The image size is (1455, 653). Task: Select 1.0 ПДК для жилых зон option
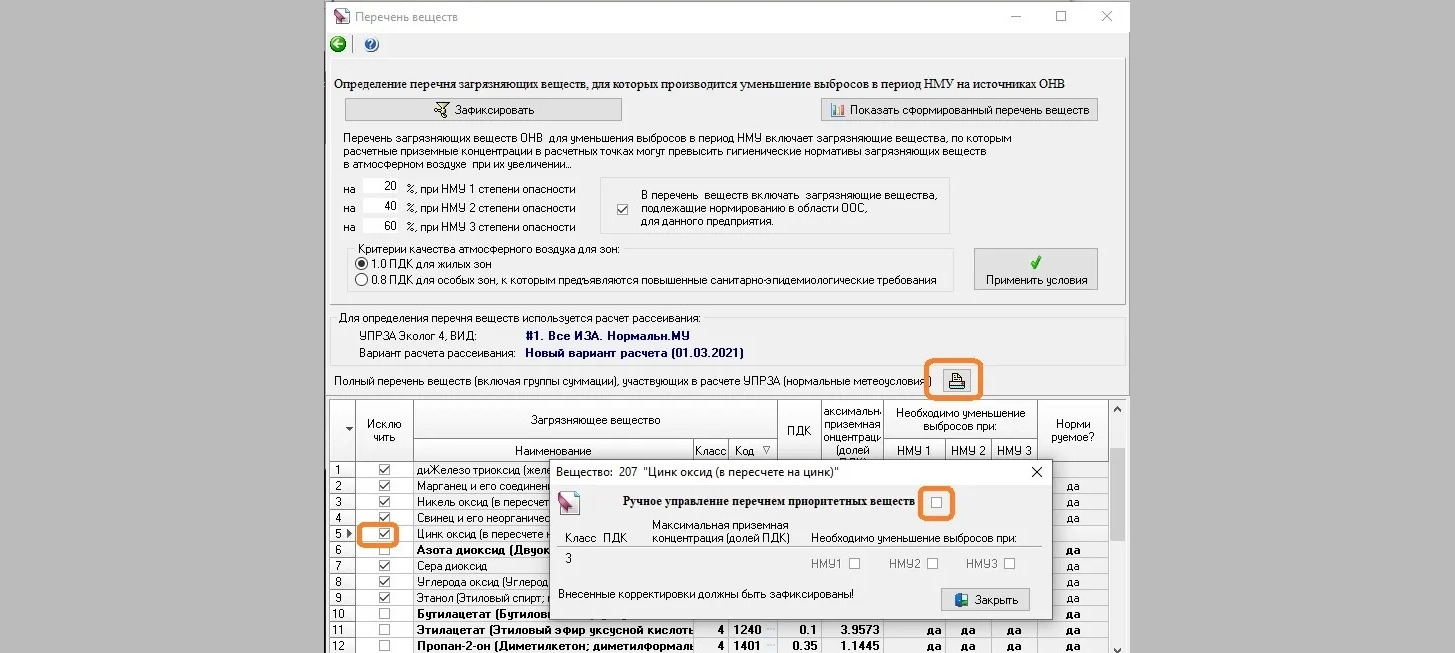pyautogui.click(x=424, y=264)
